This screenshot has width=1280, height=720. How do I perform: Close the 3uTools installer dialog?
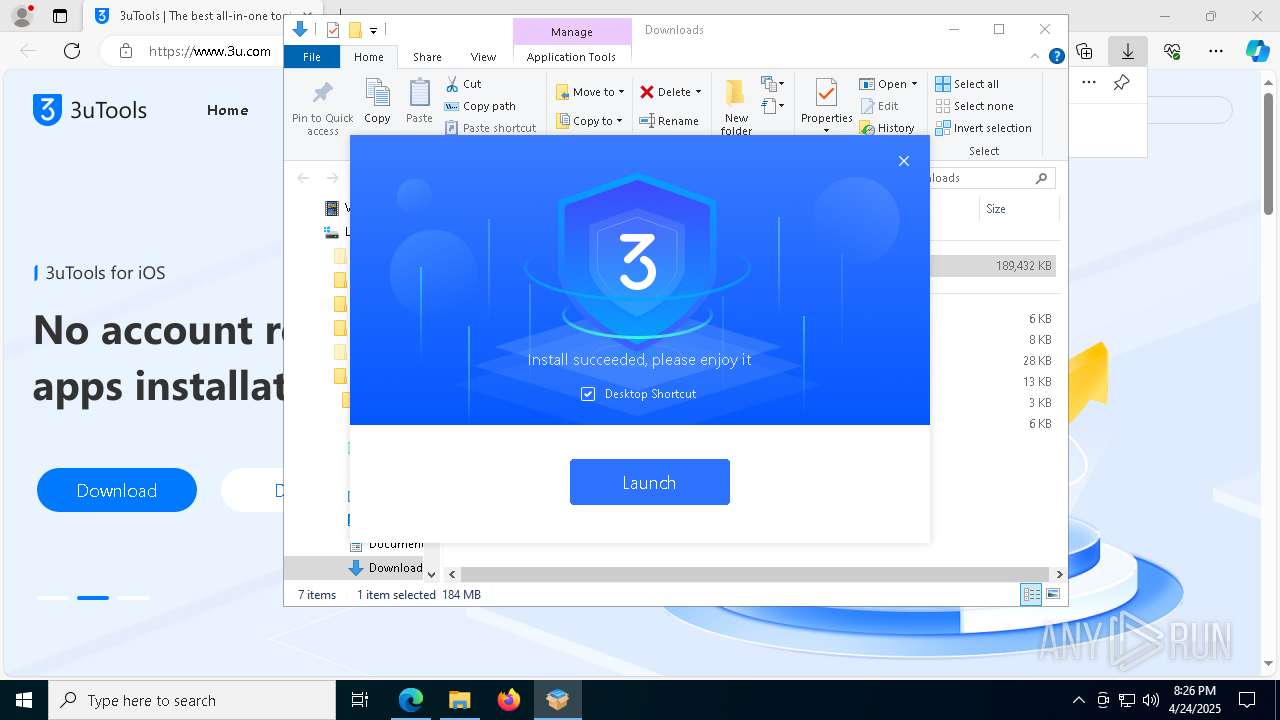coord(904,161)
